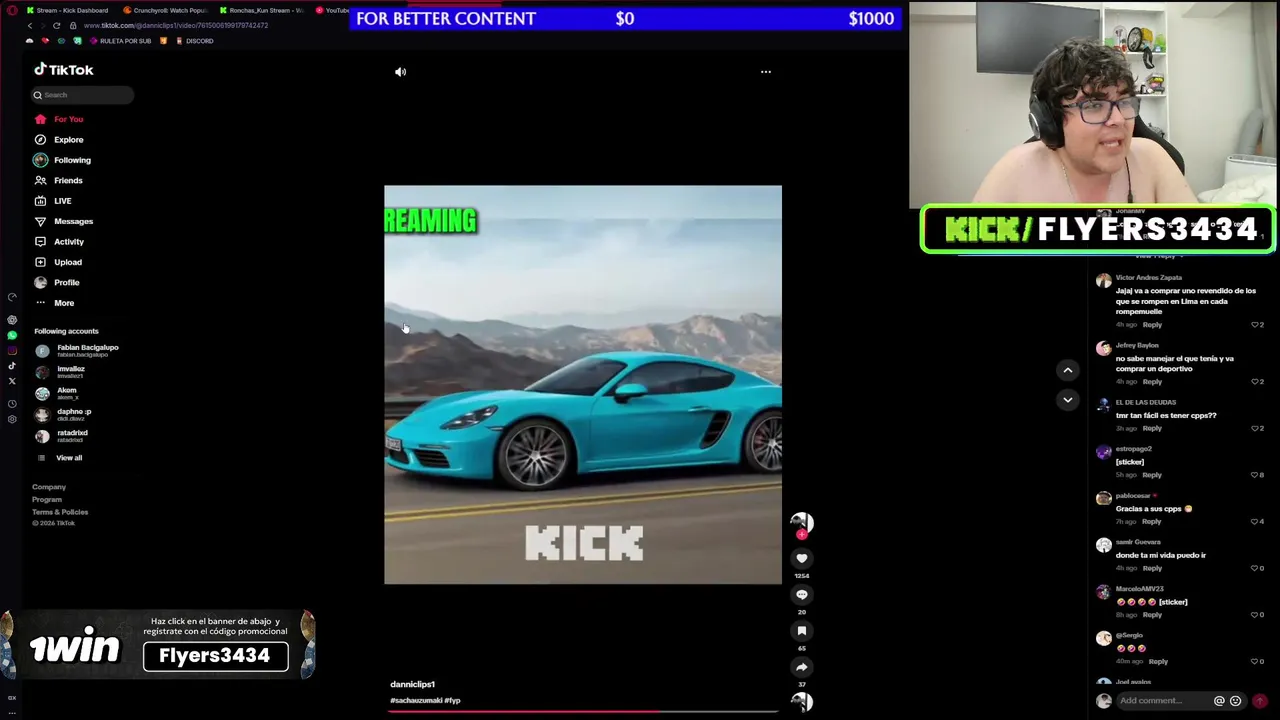
Task: Open browser history clock in sidebar
Action: coord(12,404)
